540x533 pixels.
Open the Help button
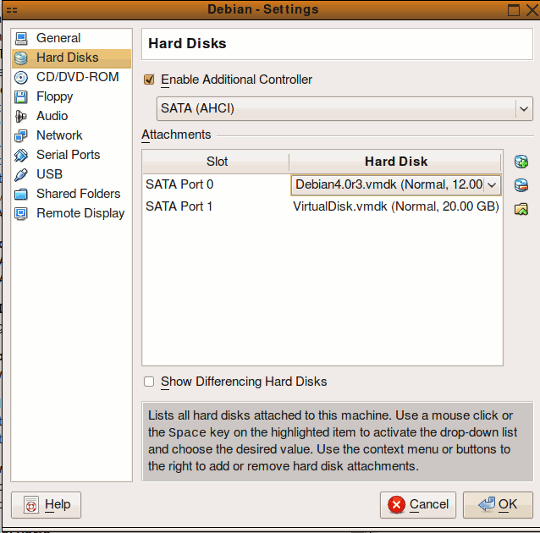[x=46, y=505]
